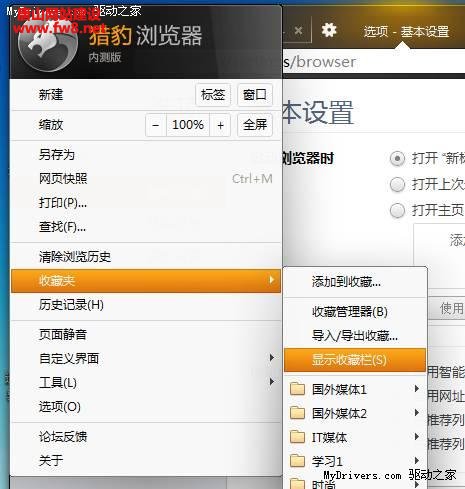Viewport: 465px width, 489px height.
Task: Click the browser address bar field
Action: (373, 62)
